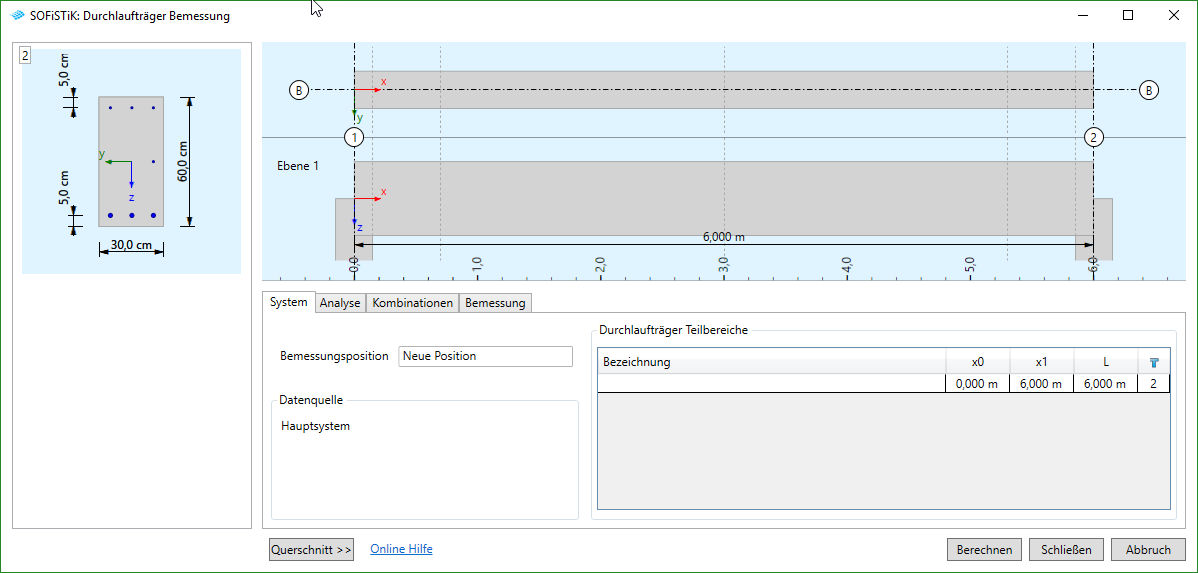Click the SOFiSTiK application logo icon
Screen dimensions: 1198x573
[17, 16]
